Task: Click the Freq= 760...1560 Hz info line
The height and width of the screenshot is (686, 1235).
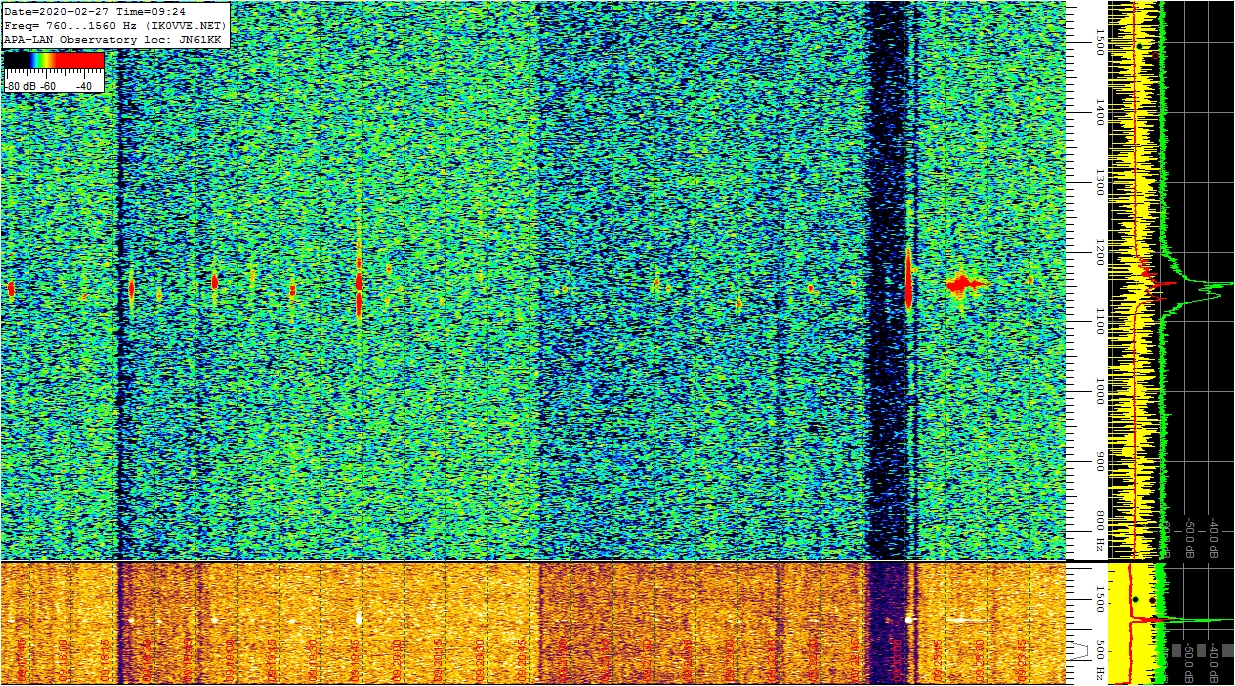Action: coord(115,25)
